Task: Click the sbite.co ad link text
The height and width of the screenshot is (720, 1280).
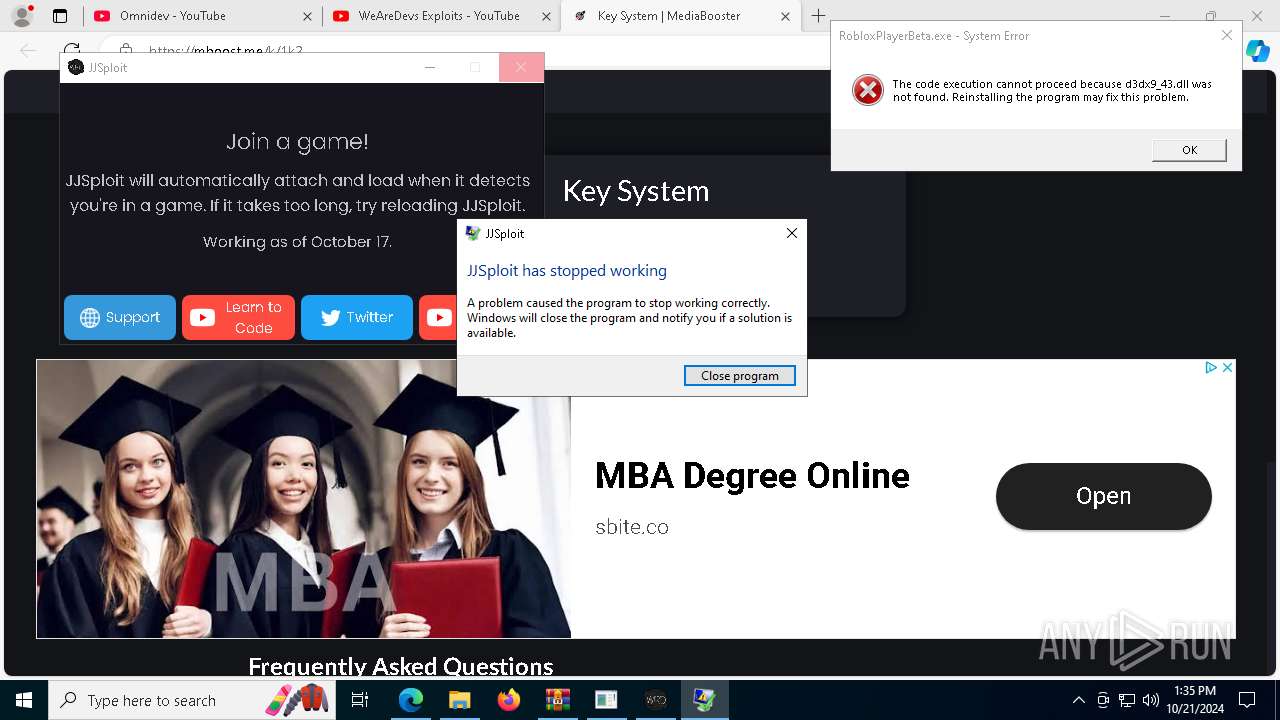Action: click(x=632, y=527)
